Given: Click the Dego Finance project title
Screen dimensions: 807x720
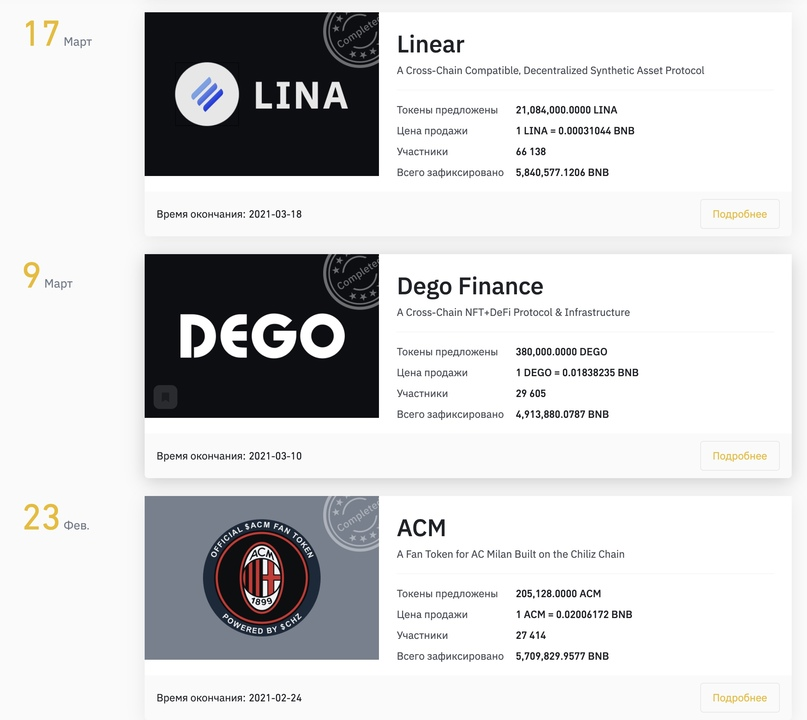Looking at the screenshot, I should (x=470, y=286).
